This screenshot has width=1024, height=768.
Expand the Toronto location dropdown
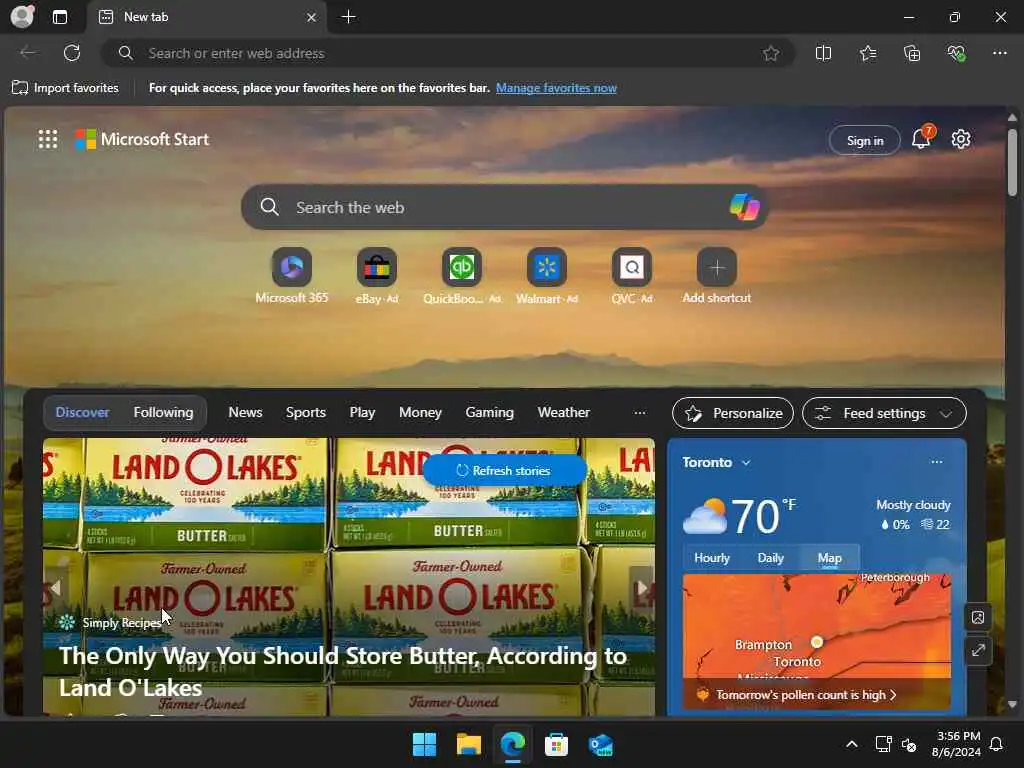(x=716, y=462)
